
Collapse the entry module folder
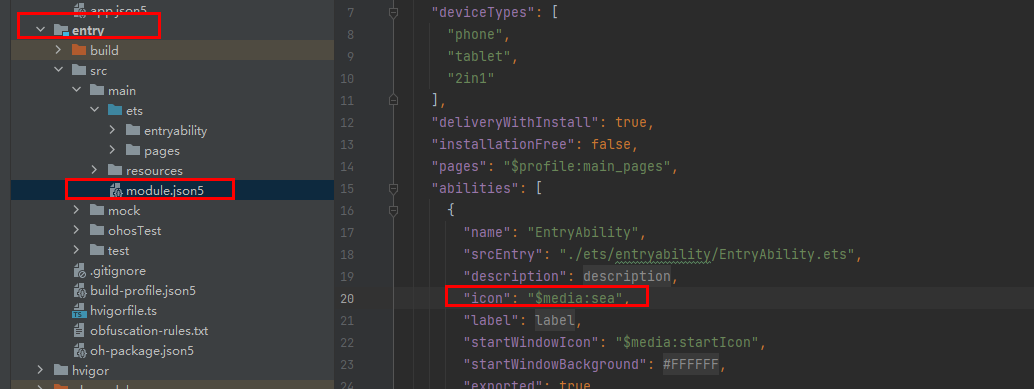point(41,30)
